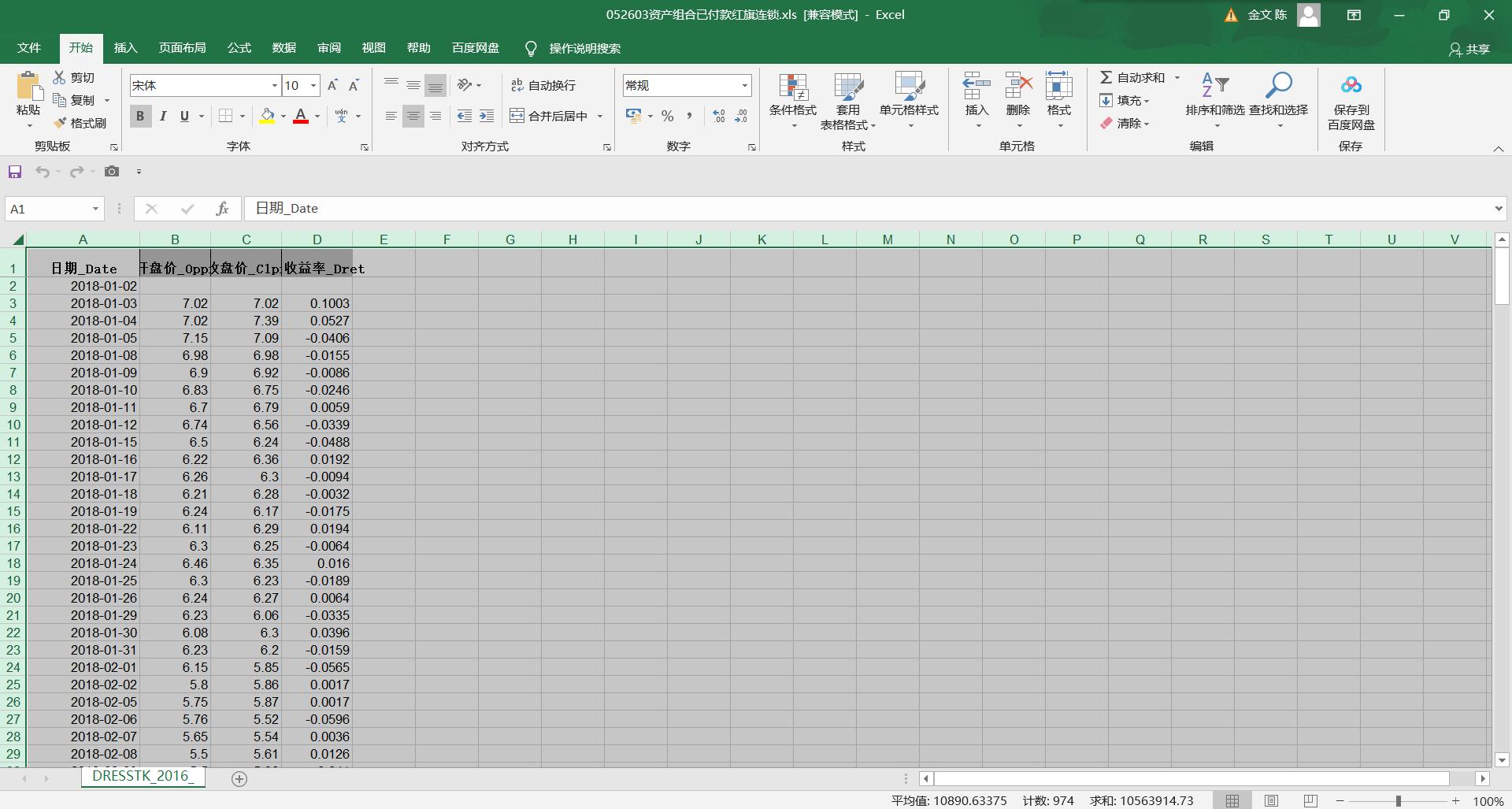Click the insert function fx icon

222,209
